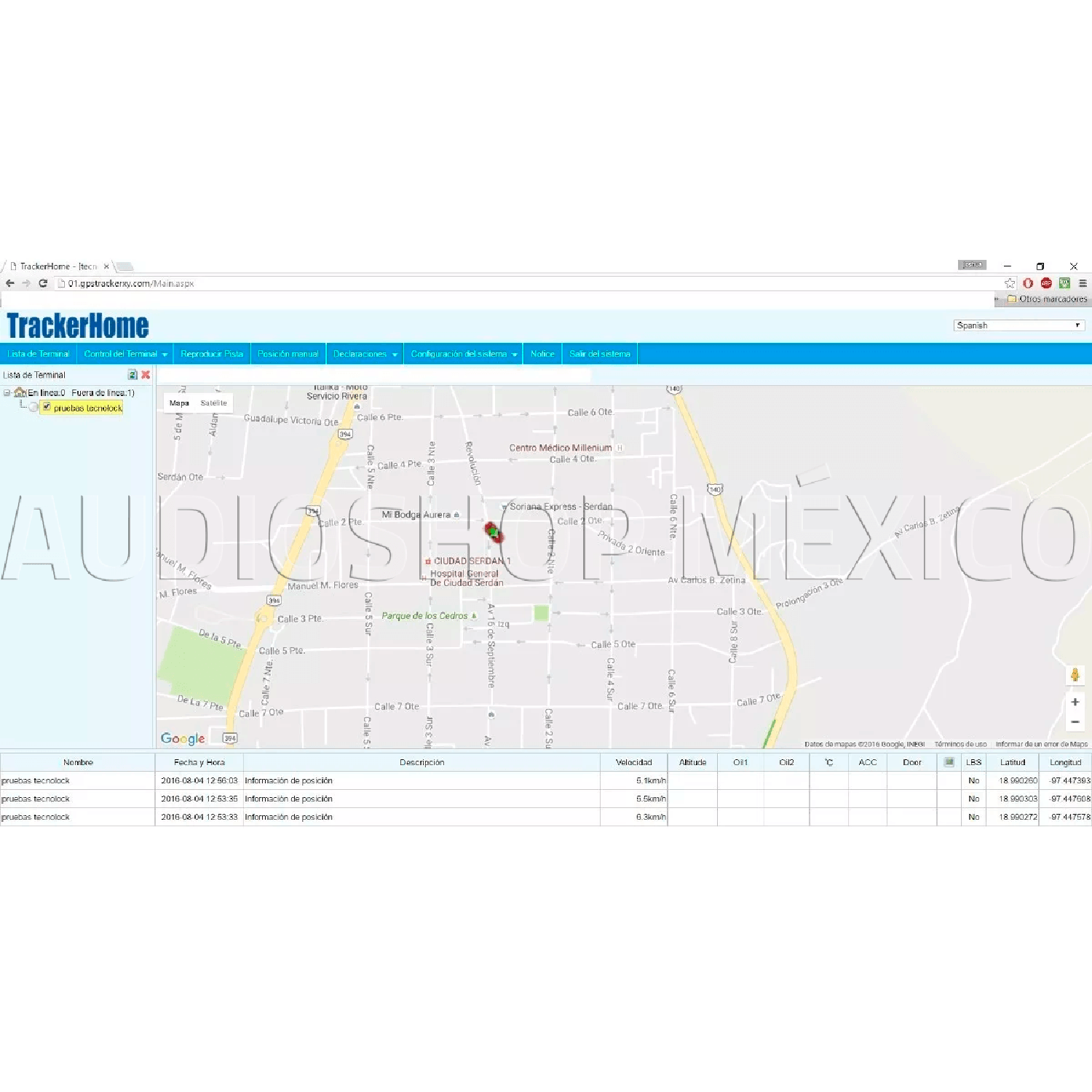The width and height of the screenshot is (1092, 1092).
Task: Click the ACC column header
Action: pyautogui.click(x=867, y=762)
